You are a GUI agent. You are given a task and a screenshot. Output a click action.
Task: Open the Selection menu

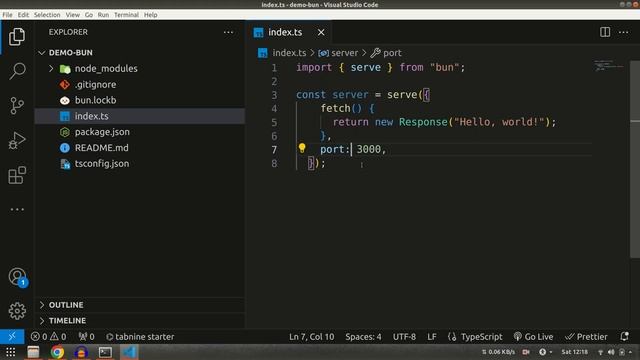pos(47,15)
